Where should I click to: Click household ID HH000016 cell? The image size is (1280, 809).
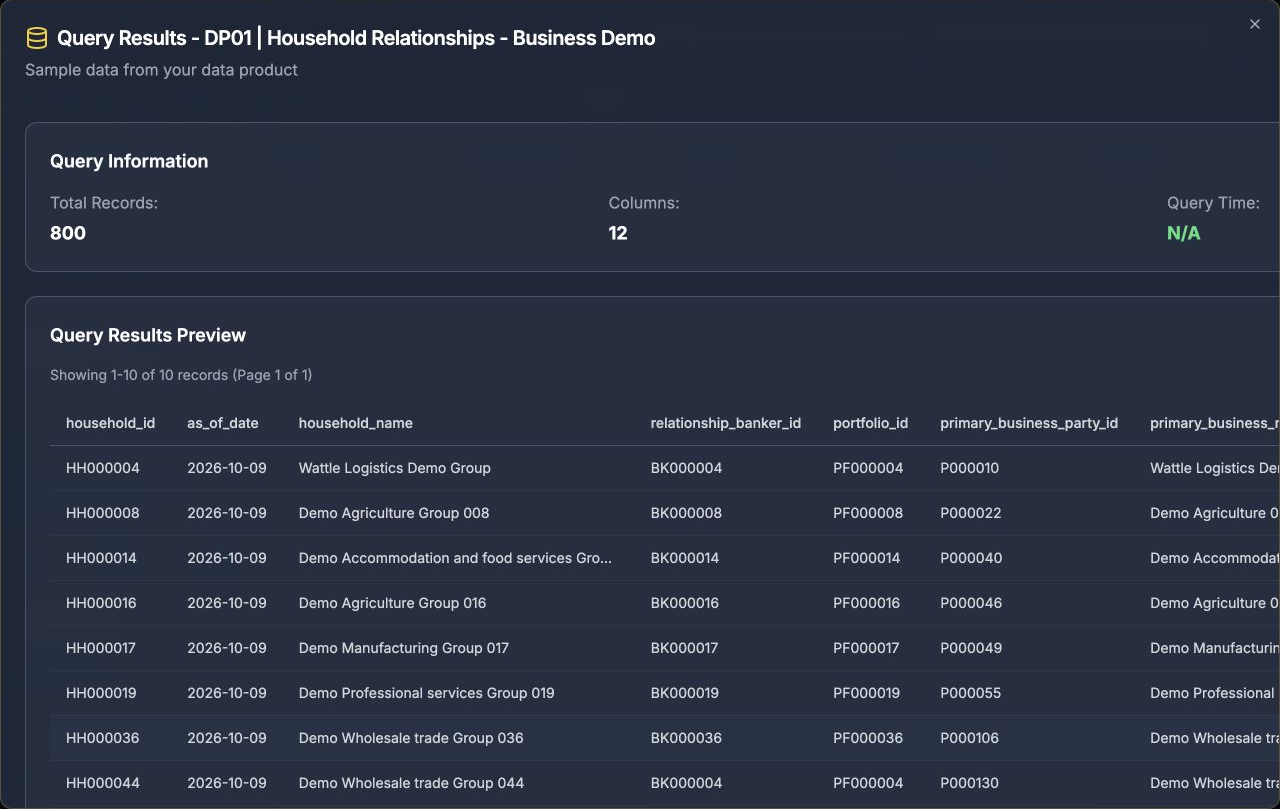(x=102, y=603)
